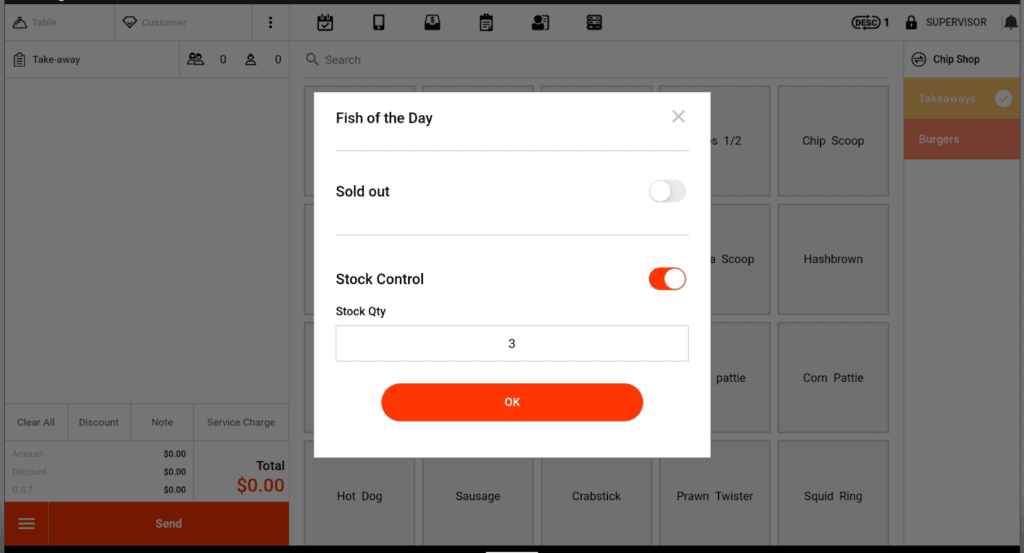The height and width of the screenshot is (553, 1024).
Task: Select the Chip Scoop menu item
Action: 833,141
